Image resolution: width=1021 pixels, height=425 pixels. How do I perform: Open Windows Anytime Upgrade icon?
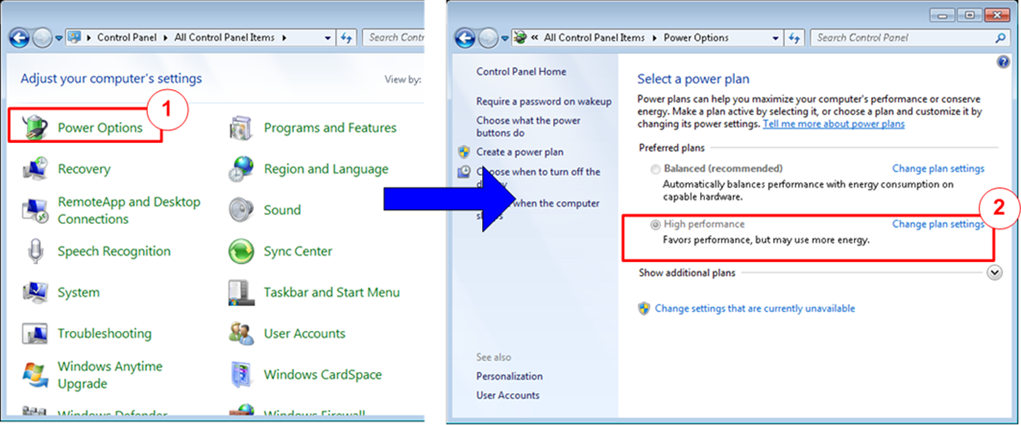point(33,375)
